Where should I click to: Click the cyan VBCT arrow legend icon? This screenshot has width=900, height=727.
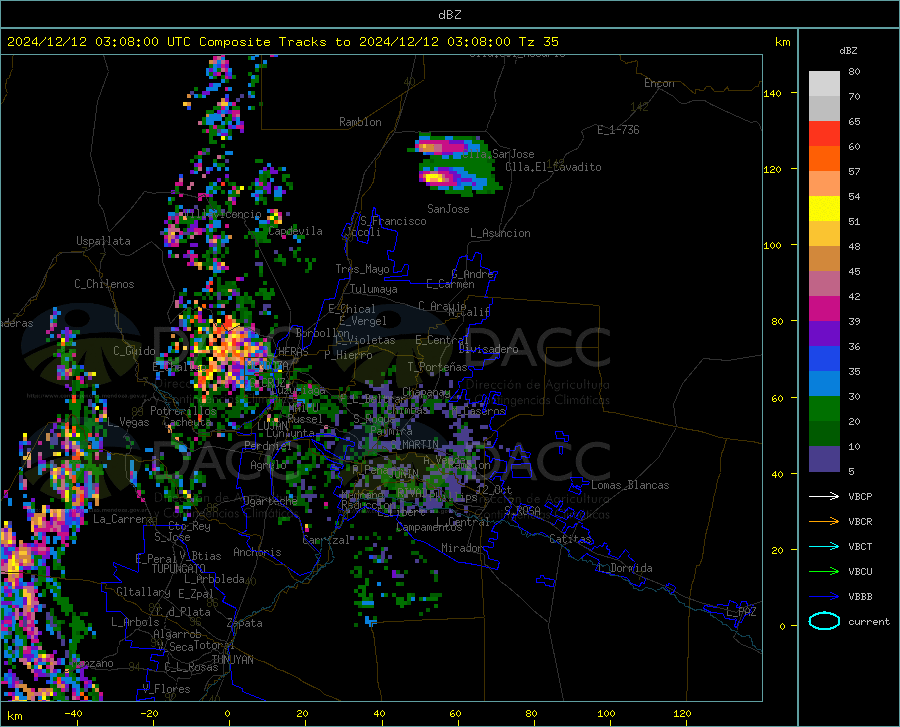(x=824, y=546)
